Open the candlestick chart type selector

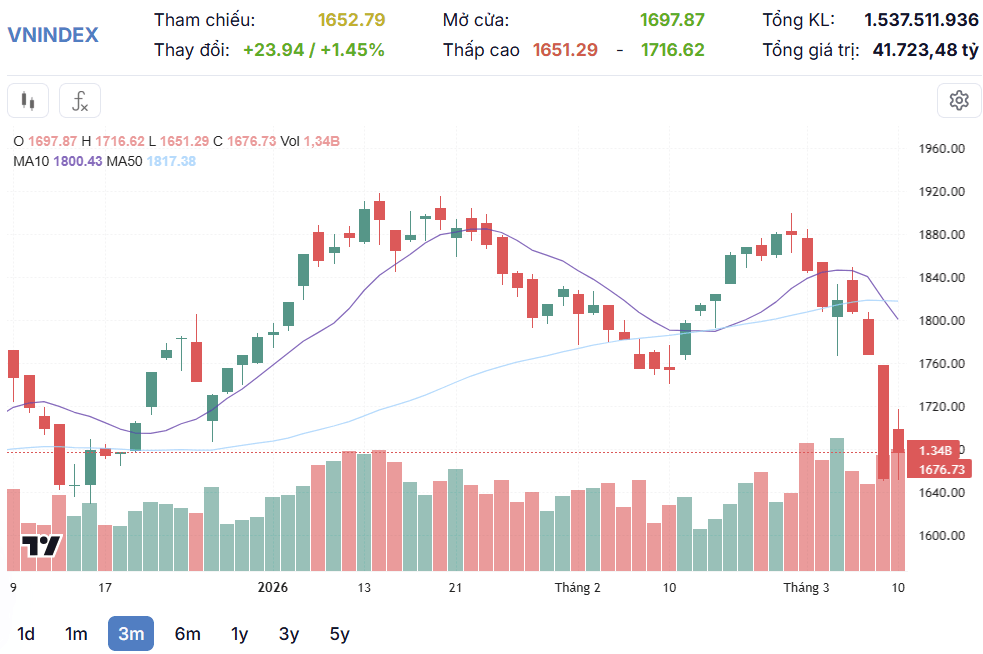pyautogui.click(x=28, y=100)
